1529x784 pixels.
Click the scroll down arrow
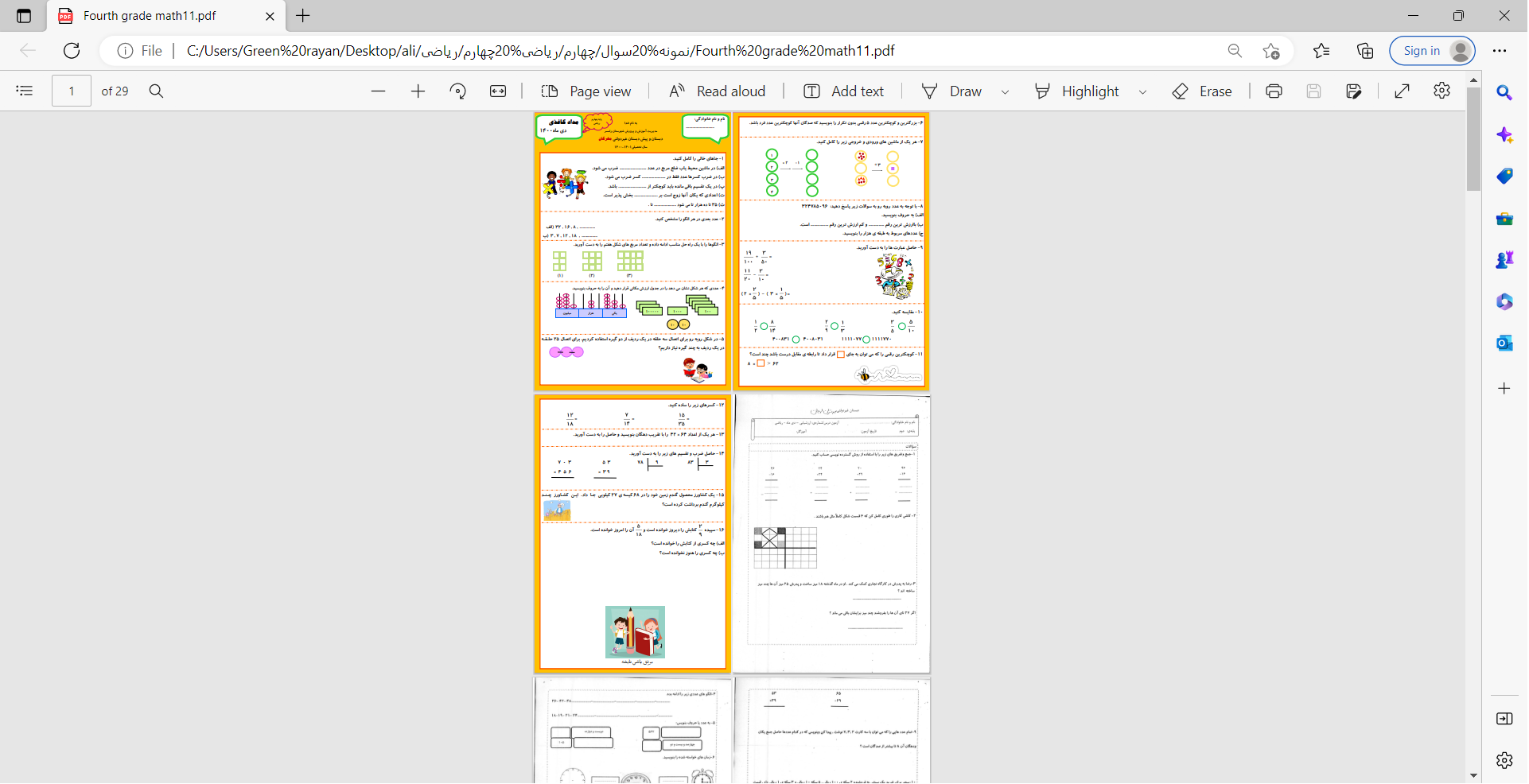[1473, 776]
